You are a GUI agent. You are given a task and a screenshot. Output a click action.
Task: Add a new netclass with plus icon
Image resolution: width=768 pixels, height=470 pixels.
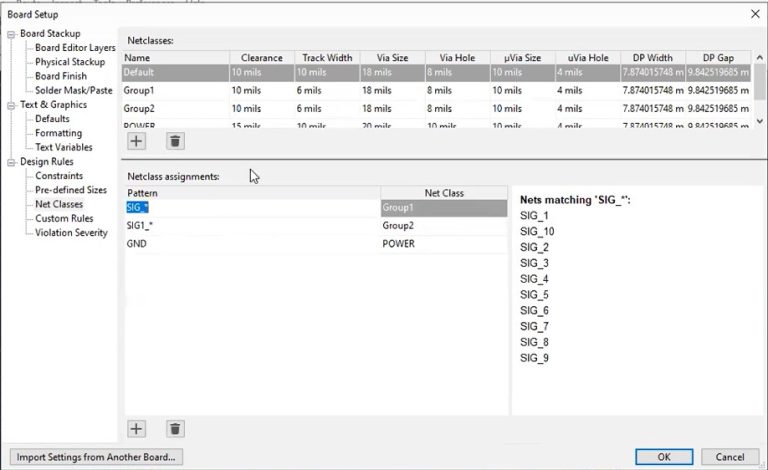tap(137, 142)
